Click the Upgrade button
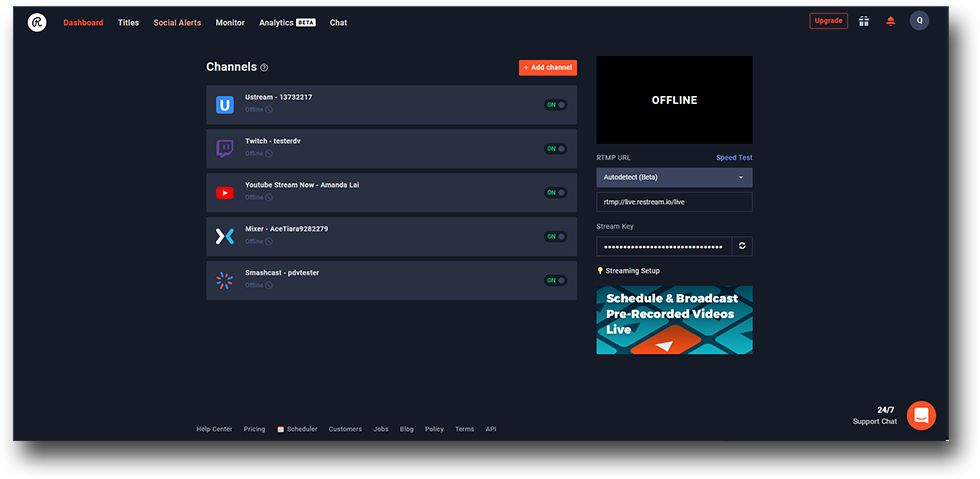 click(828, 21)
